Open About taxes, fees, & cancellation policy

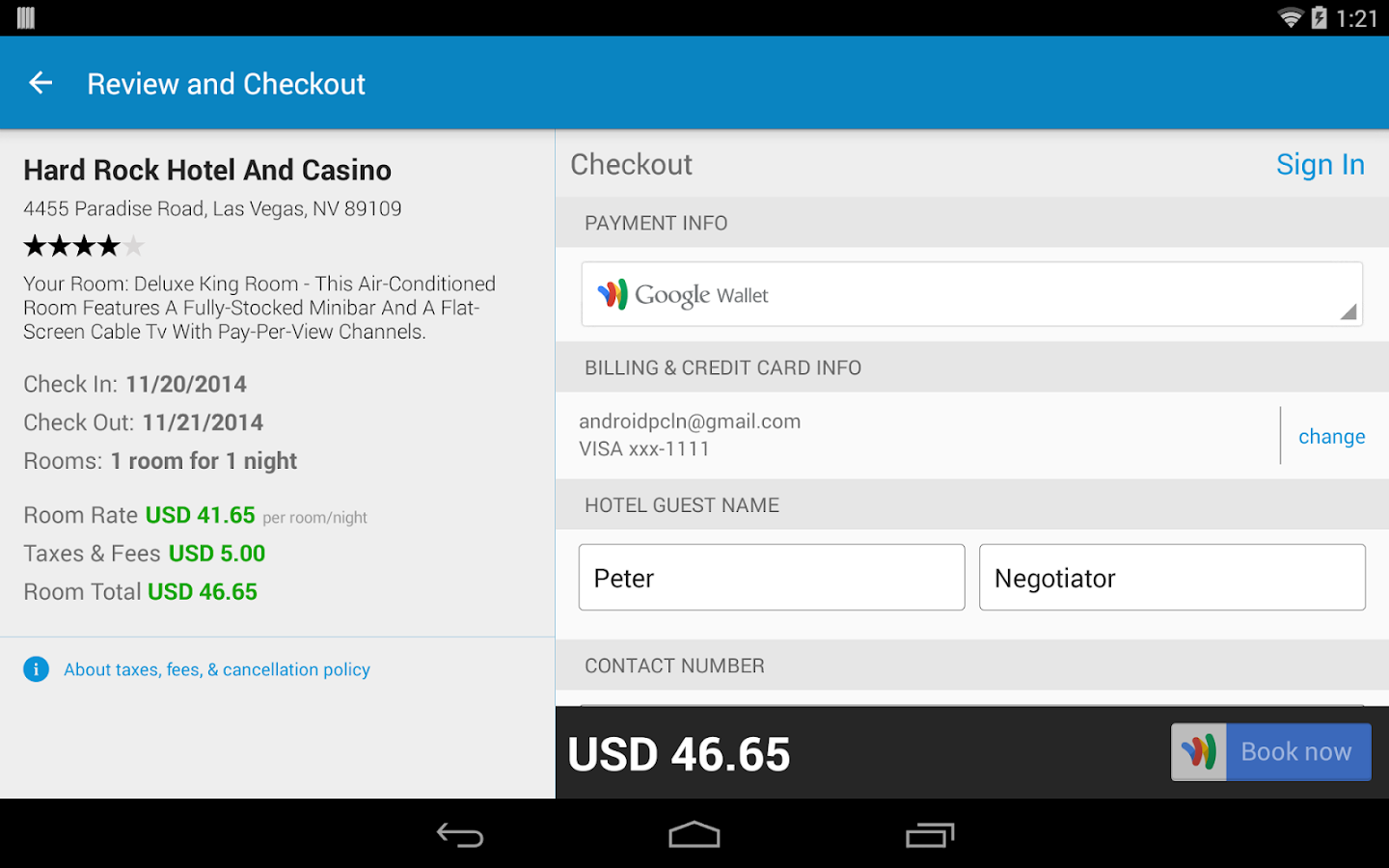tap(217, 669)
